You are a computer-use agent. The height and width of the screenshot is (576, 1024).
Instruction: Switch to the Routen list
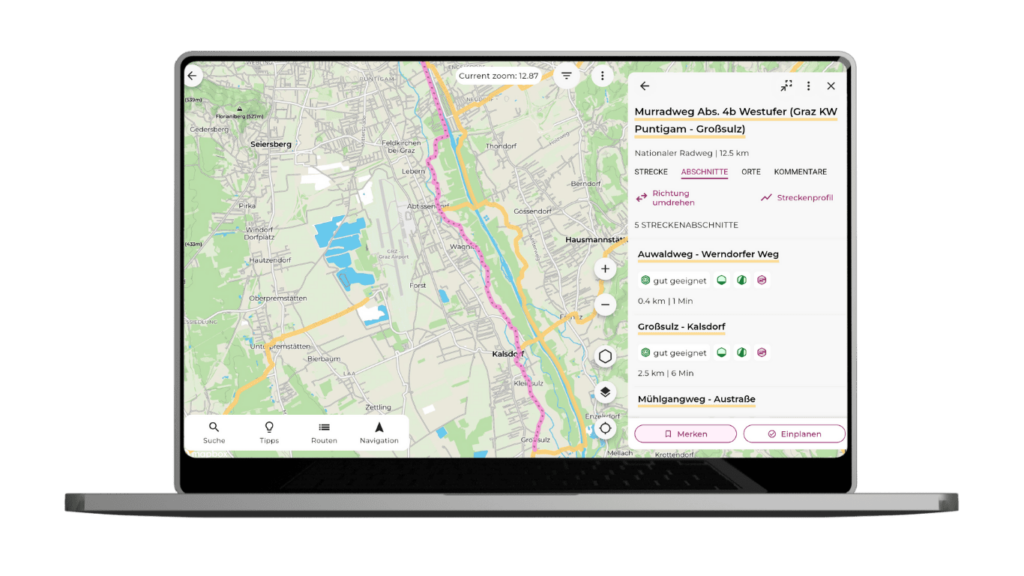(x=324, y=432)
